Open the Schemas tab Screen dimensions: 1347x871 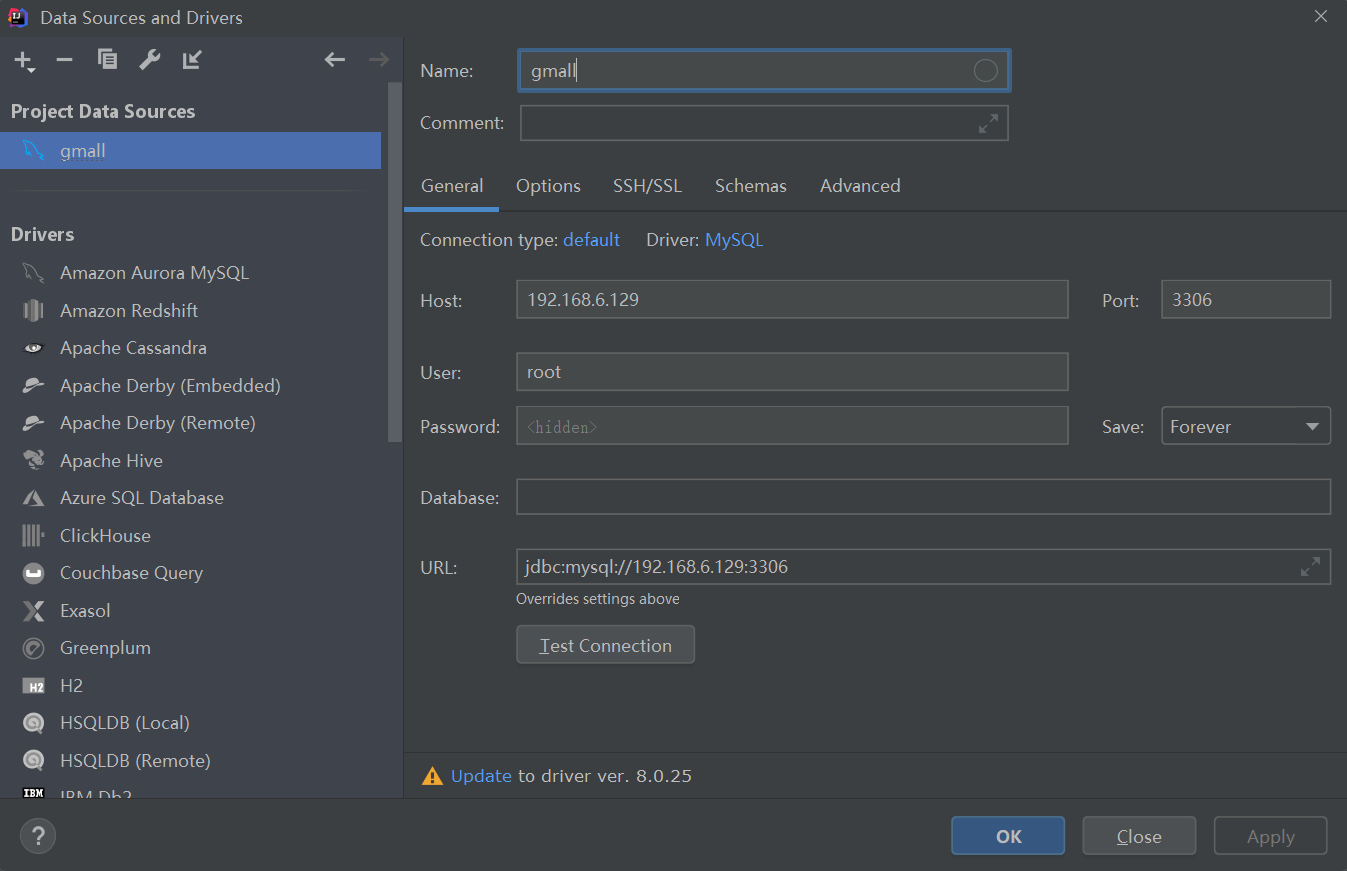[750, 186]
